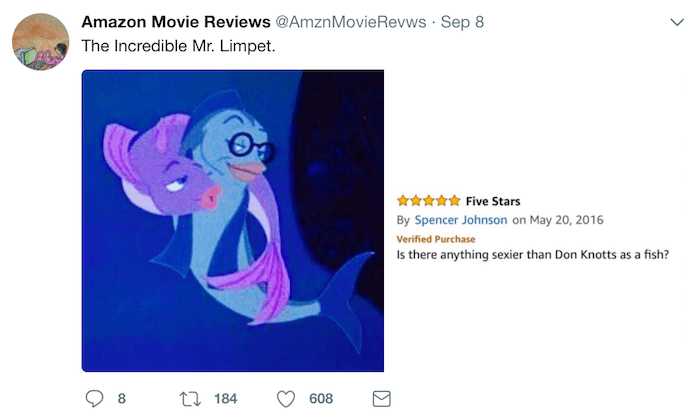Open the cartoon fish movie still

pos(233,221)
